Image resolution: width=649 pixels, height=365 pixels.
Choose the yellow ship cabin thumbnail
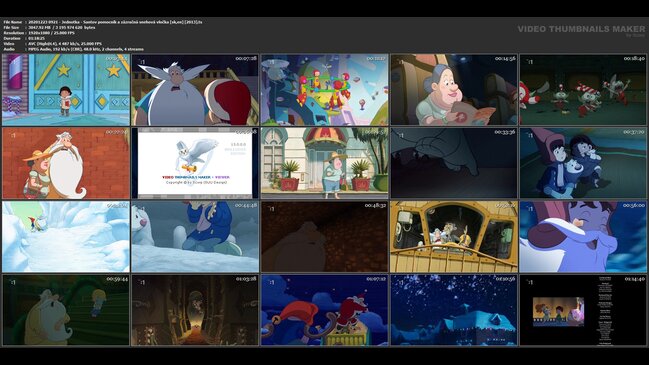tap(454, 237)
